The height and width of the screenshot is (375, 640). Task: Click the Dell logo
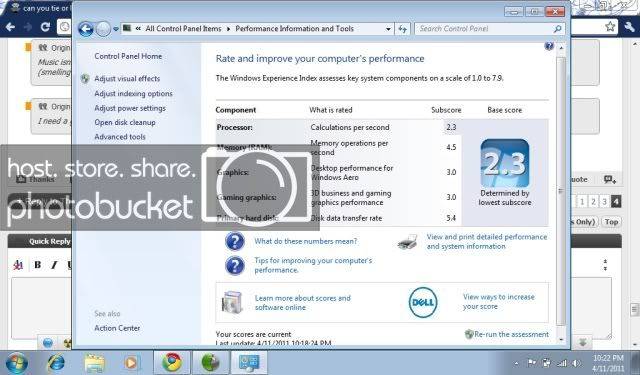click(423, 302)
